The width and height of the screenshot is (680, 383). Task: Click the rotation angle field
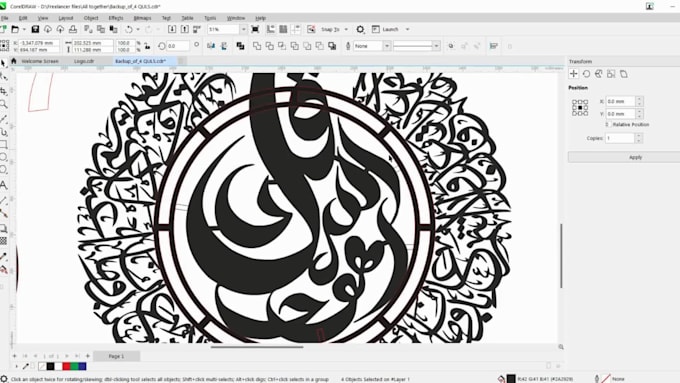pos(177,46)
